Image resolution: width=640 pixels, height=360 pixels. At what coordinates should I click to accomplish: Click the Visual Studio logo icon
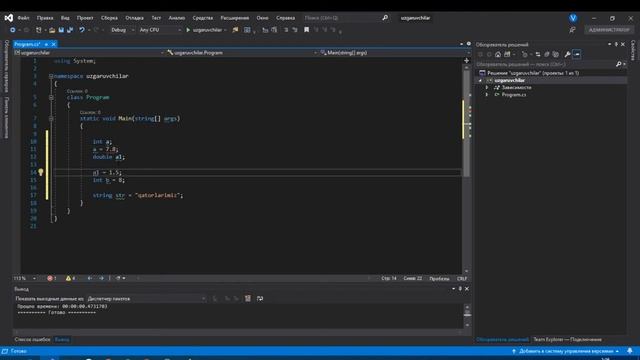click(x=9, y=18)
